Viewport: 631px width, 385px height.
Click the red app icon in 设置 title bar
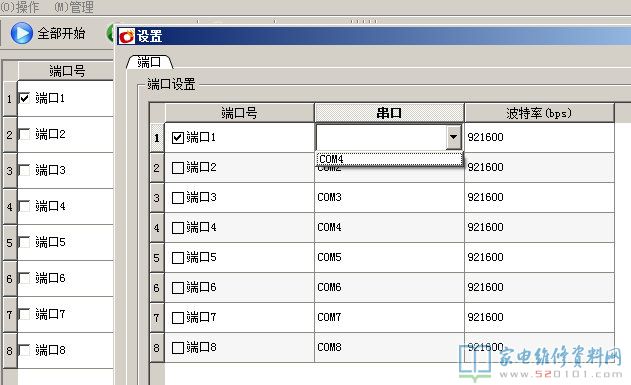tap(127, 36)
